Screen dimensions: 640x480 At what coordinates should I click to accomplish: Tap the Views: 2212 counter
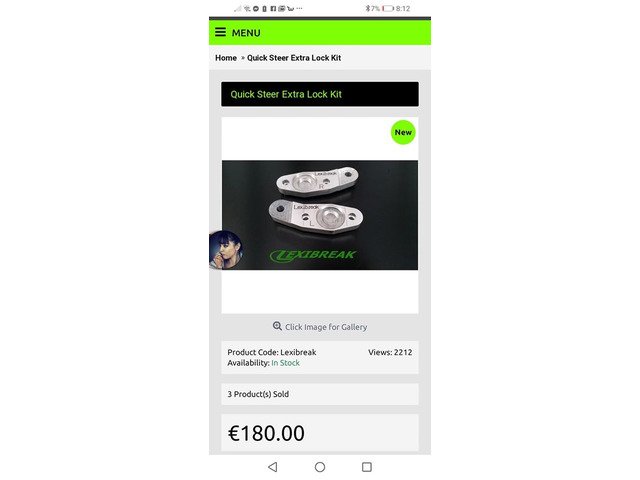pos(390,352)
